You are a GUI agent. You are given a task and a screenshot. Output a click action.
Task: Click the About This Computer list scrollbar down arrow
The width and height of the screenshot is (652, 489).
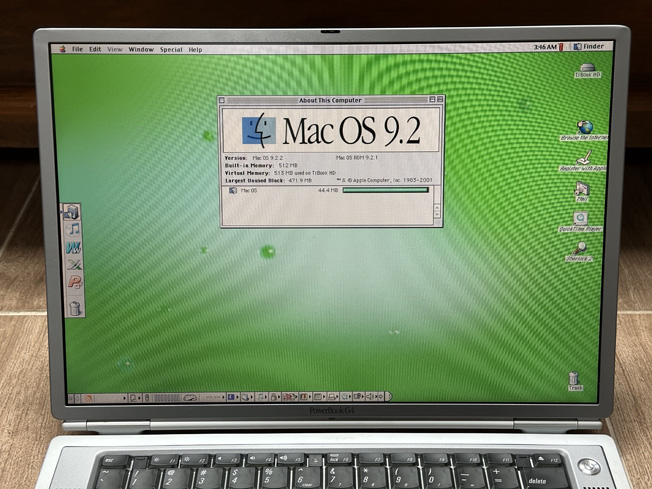tap(437, 215)
